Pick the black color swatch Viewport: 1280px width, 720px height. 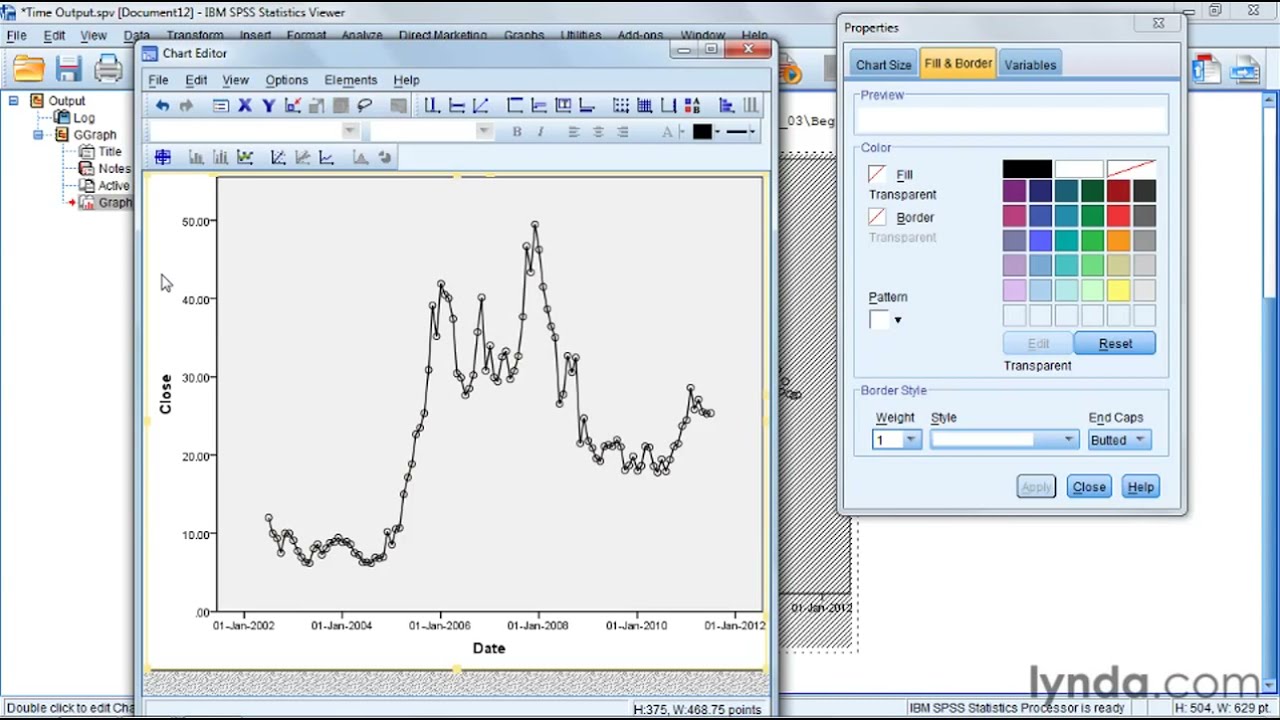(x=1027, y=169)
